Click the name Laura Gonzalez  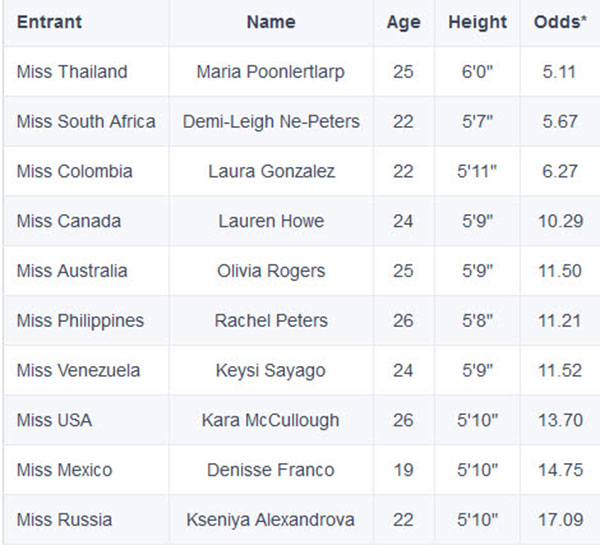(271, 171)
